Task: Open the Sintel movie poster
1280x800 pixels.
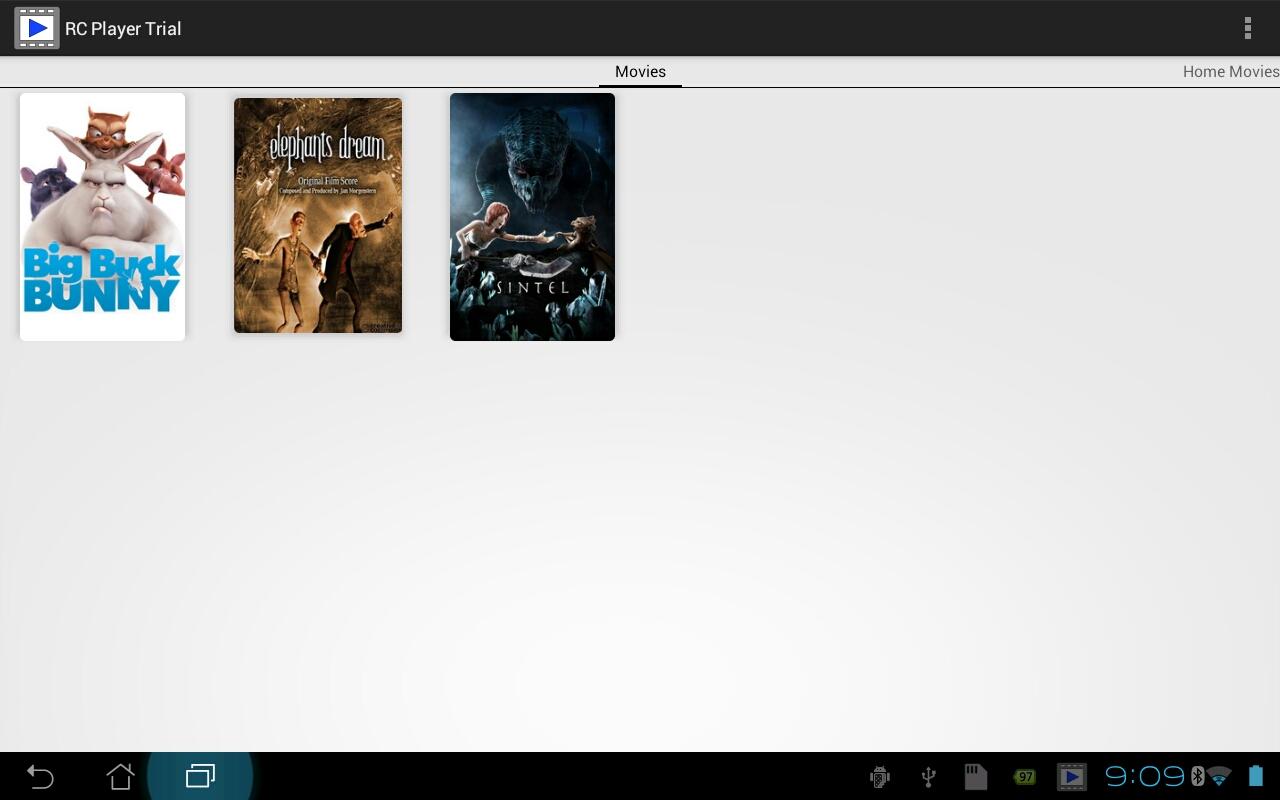Action: tap(532, 217)
